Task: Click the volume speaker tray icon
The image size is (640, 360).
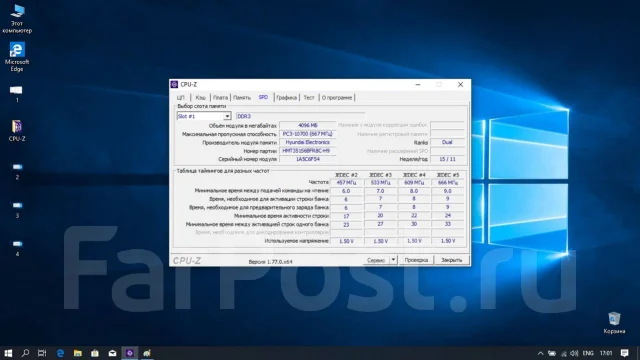Action: point(574,353)
